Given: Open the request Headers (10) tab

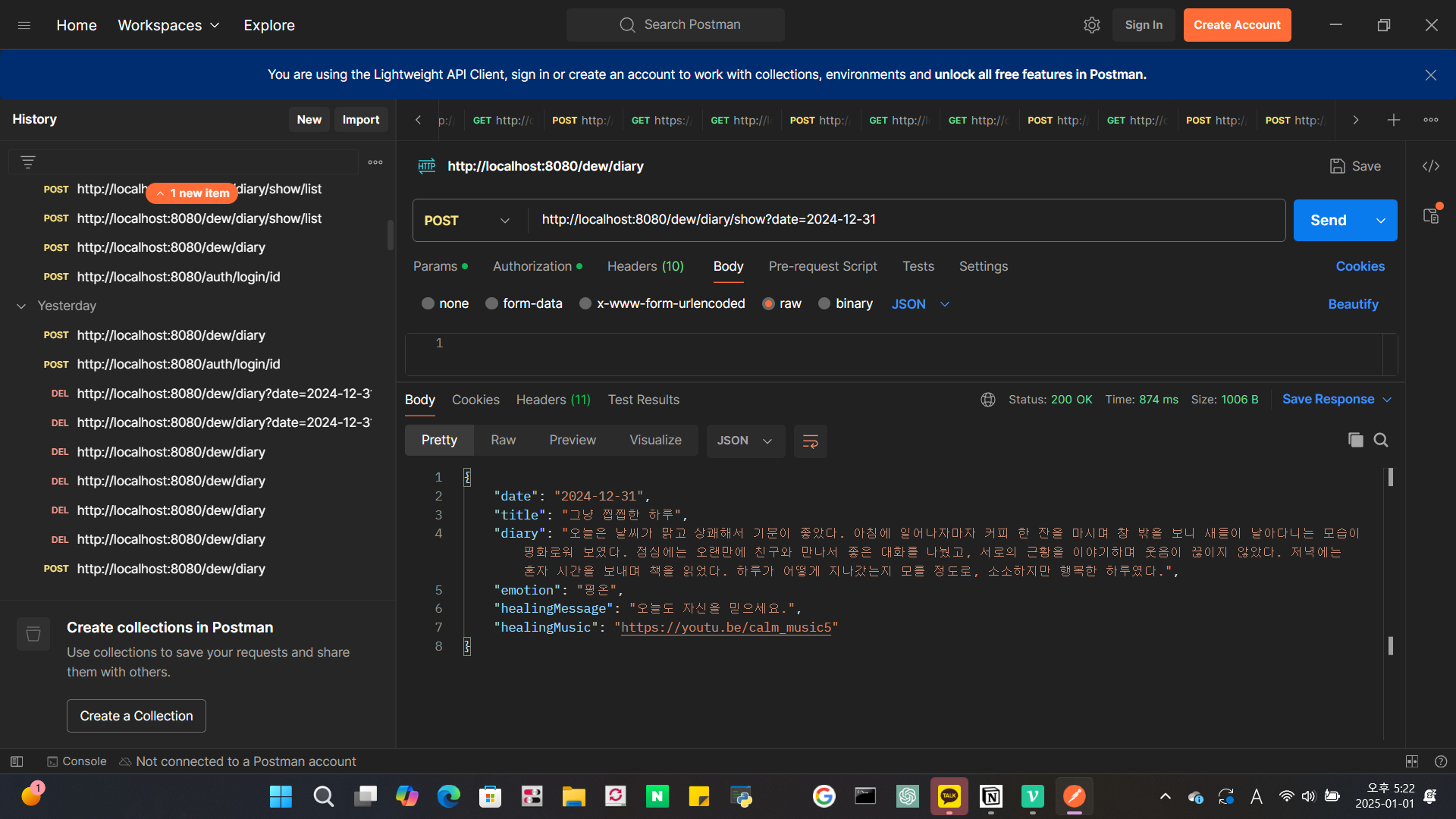Looking at the screenshot, I should [645, 266].
